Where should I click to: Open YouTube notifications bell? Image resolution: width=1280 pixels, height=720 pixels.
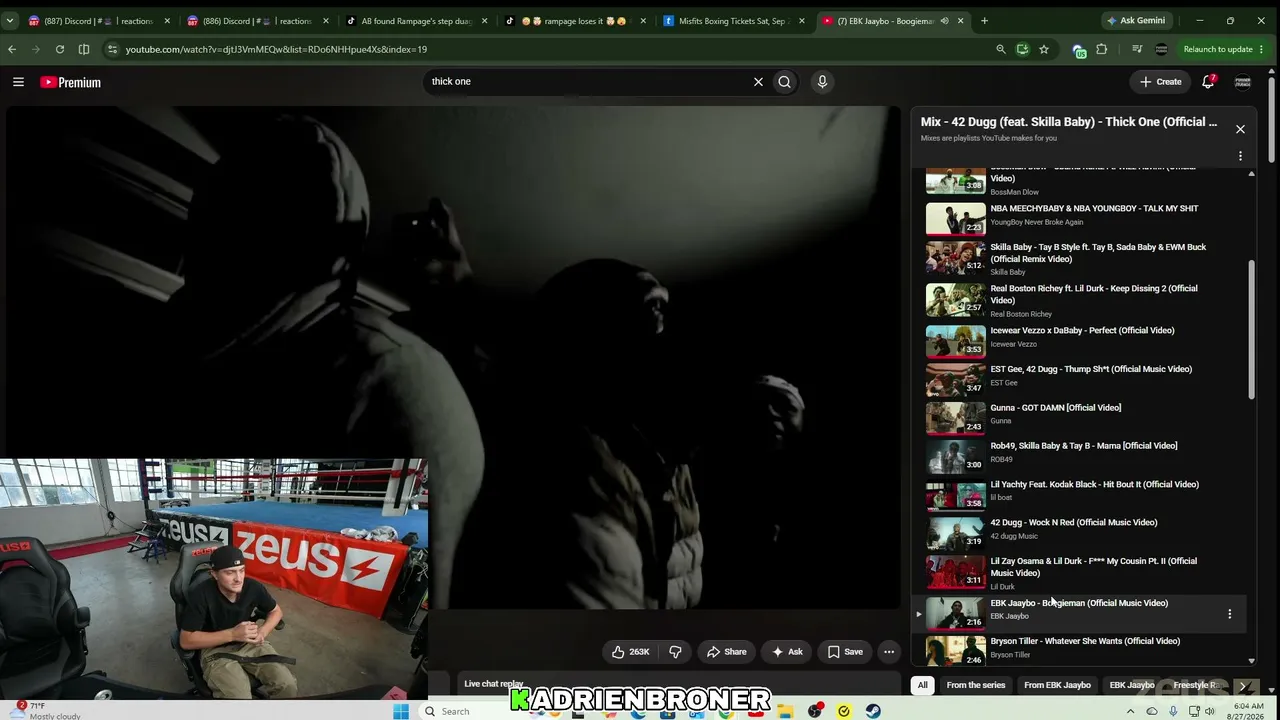coord(1208,82)
